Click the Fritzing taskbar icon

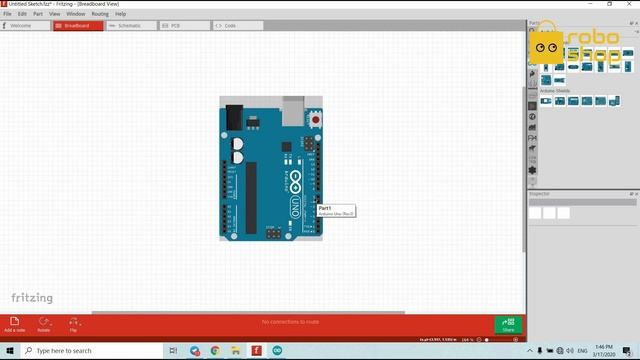(256, 351)
